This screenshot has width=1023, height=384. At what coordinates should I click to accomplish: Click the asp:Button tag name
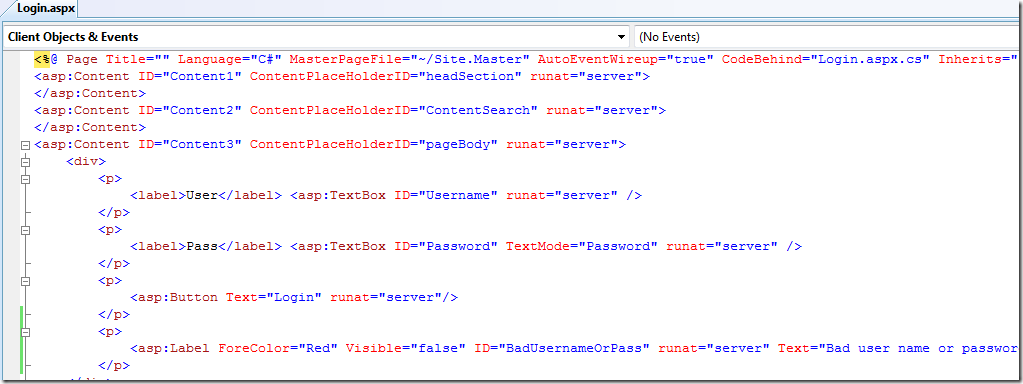tap(178, 297)
